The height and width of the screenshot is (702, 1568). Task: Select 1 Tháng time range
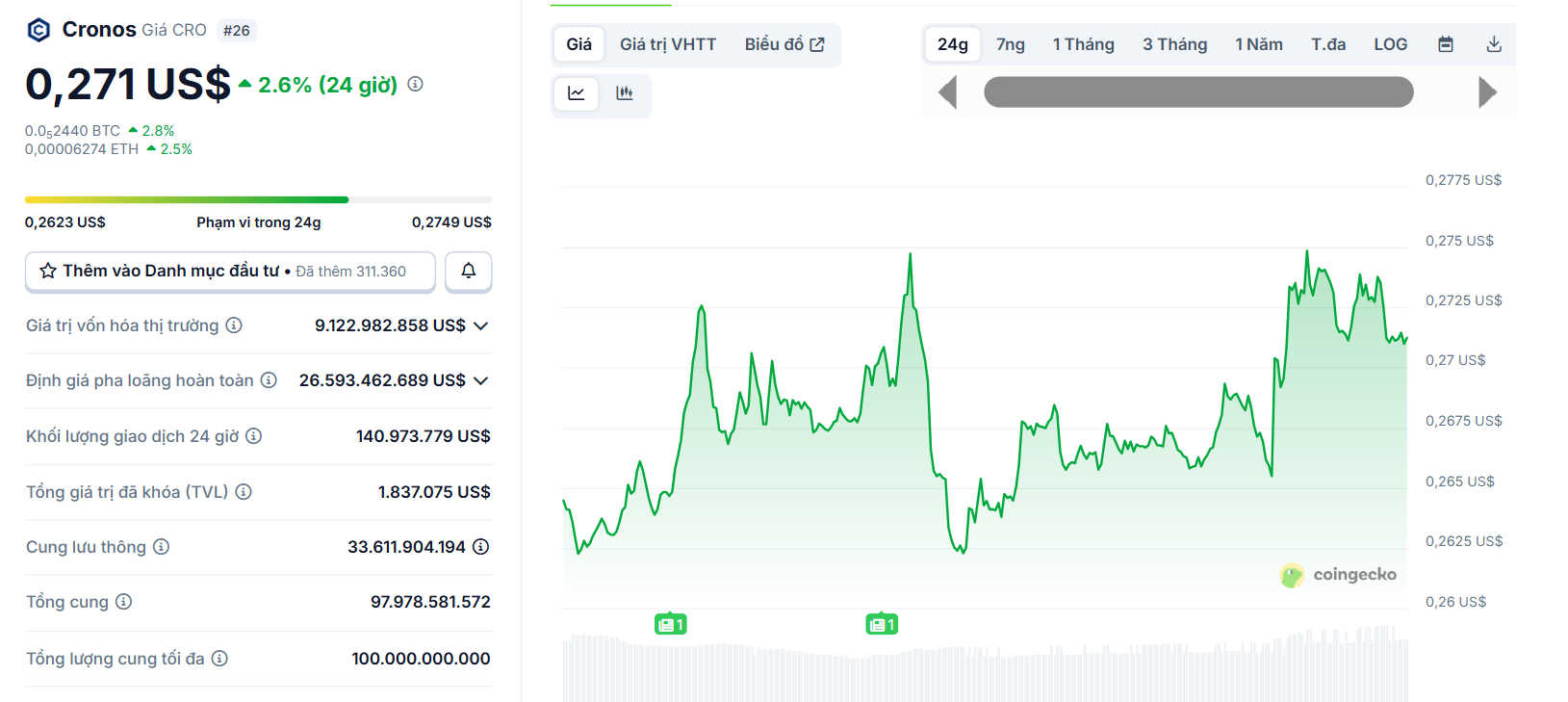coord(1084,44)
